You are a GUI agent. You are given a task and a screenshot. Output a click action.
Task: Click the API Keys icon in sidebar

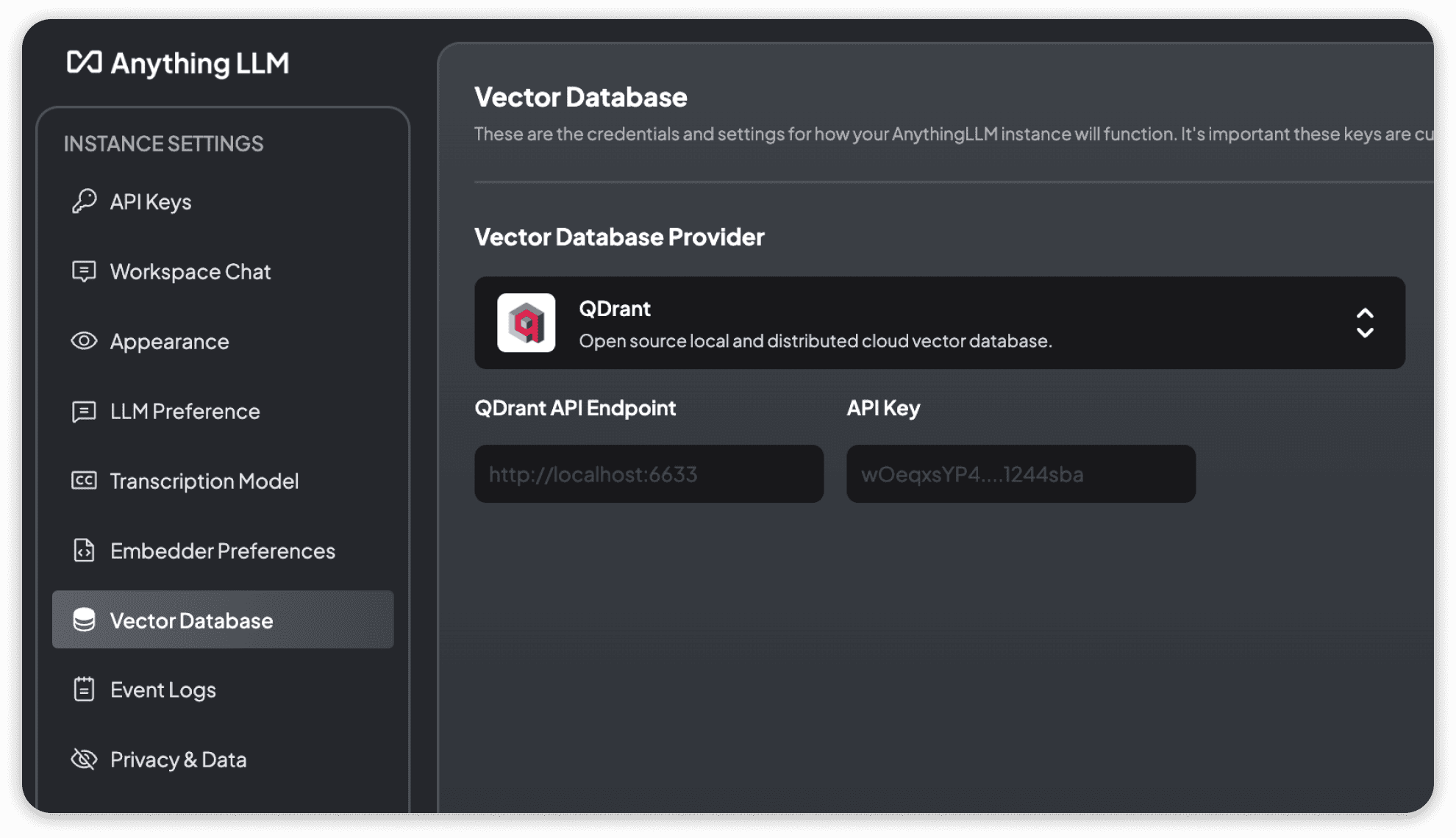pos(85,201)
